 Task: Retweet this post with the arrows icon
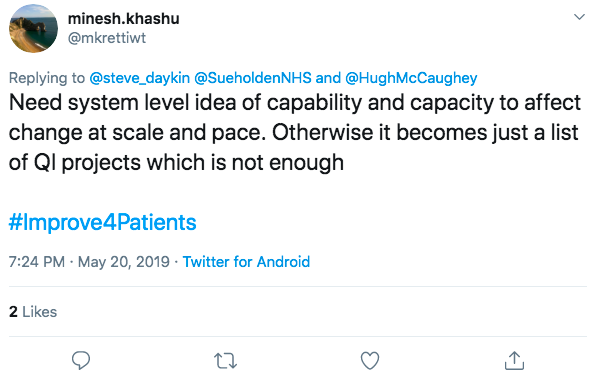(x=225, y=361)
